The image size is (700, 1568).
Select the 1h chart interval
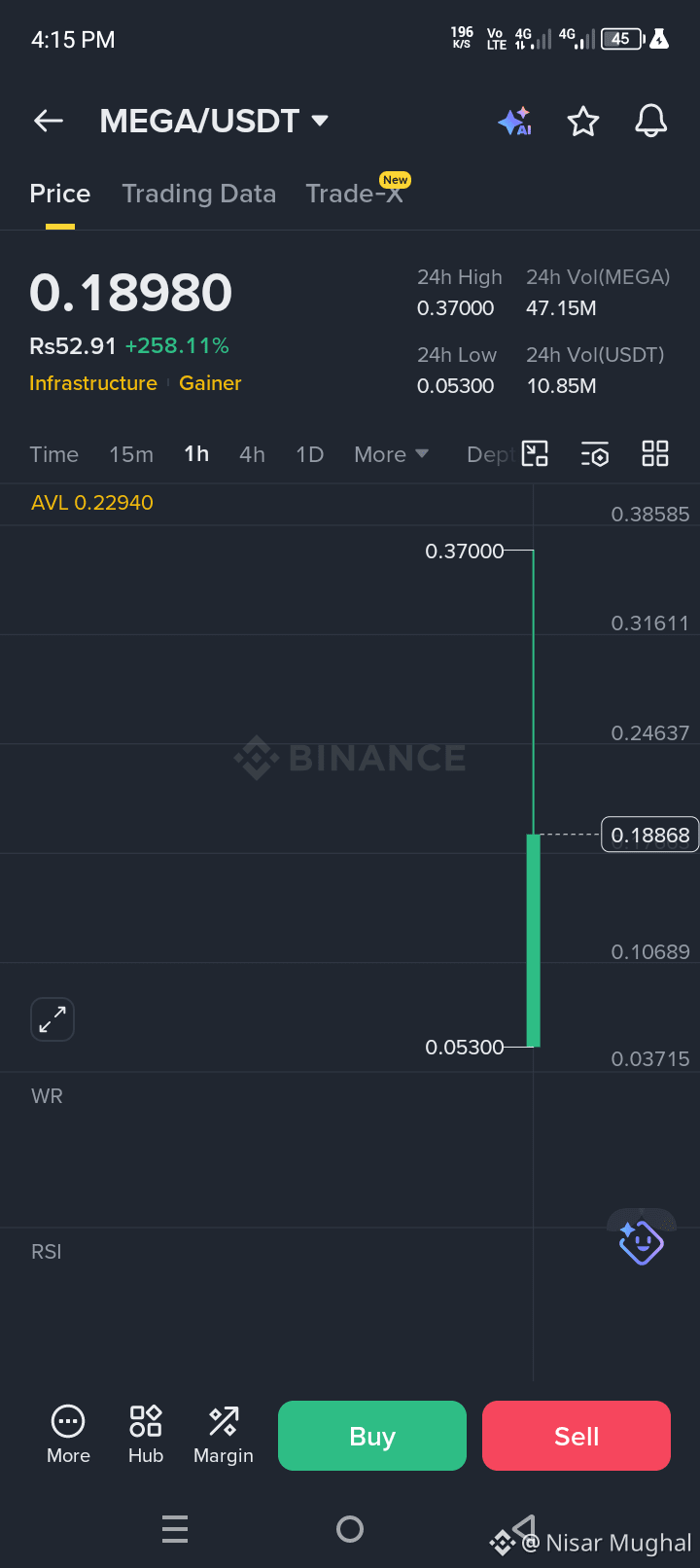[x=196, y=454]
